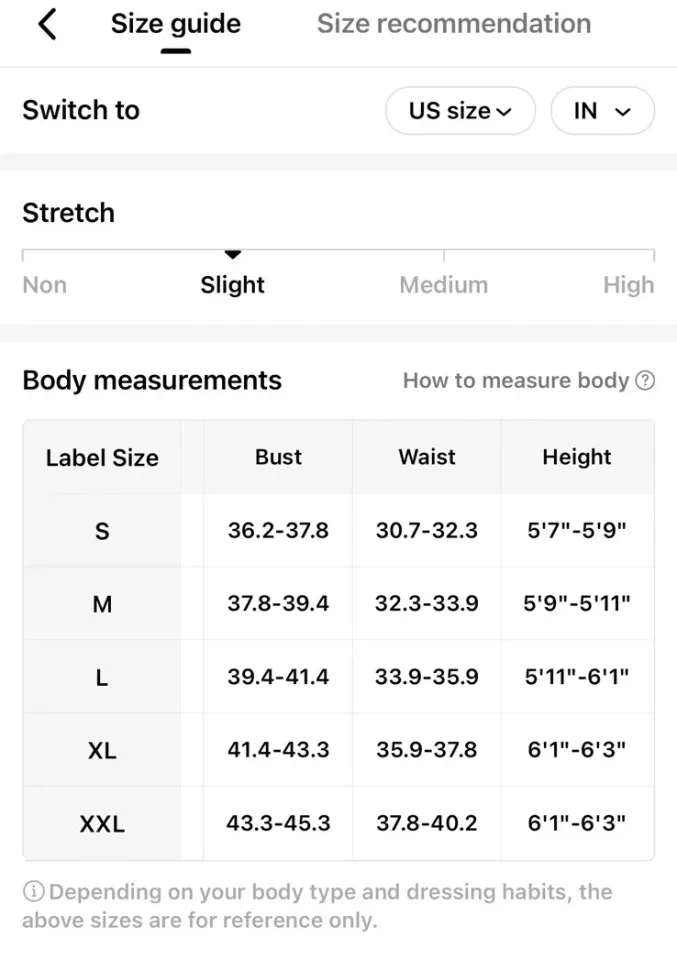Open How to measure body link
Viewport: 677px width, 960px height.
[515, 380]
